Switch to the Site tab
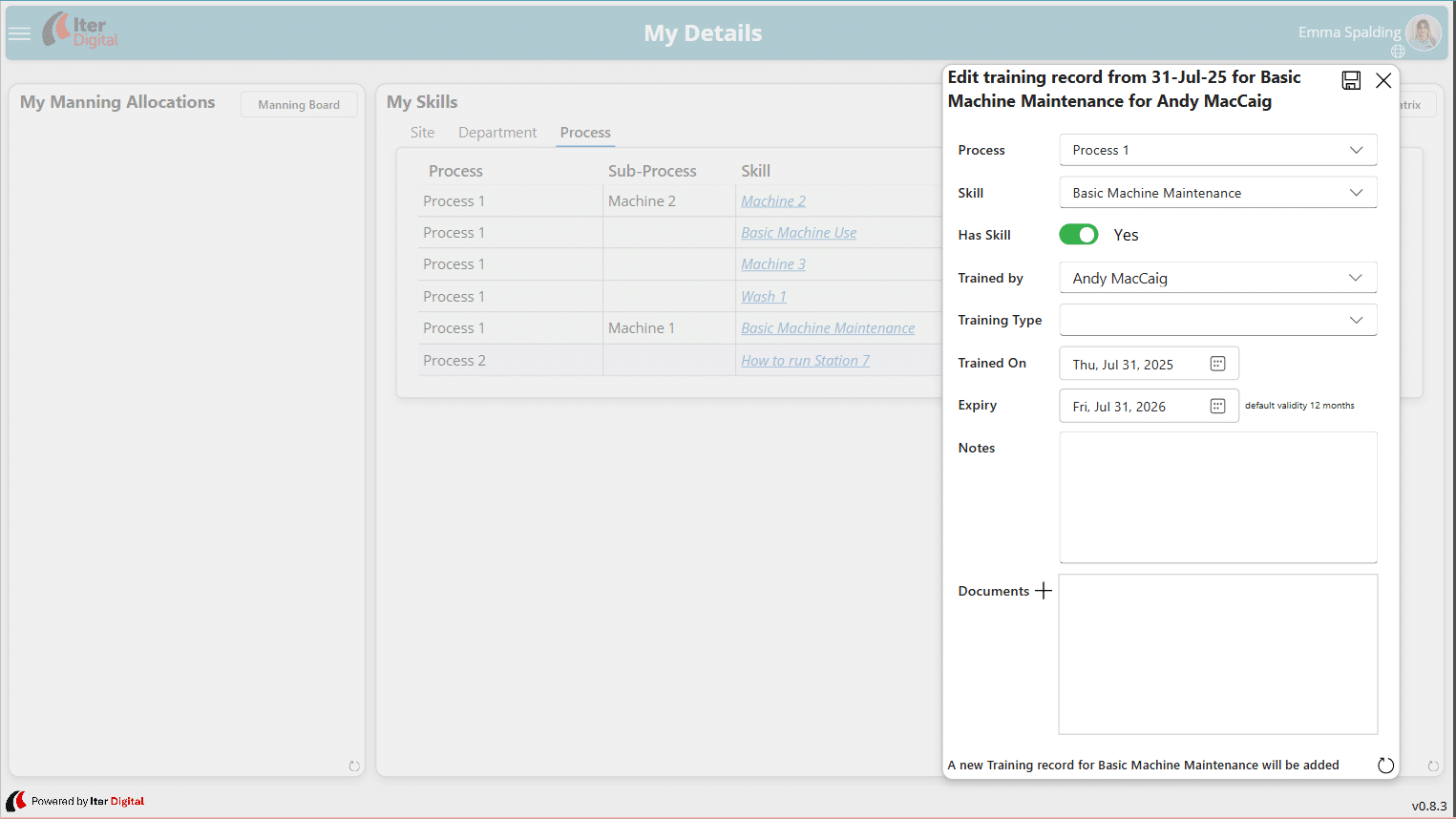1456x819 pixels. coord(422,133)
